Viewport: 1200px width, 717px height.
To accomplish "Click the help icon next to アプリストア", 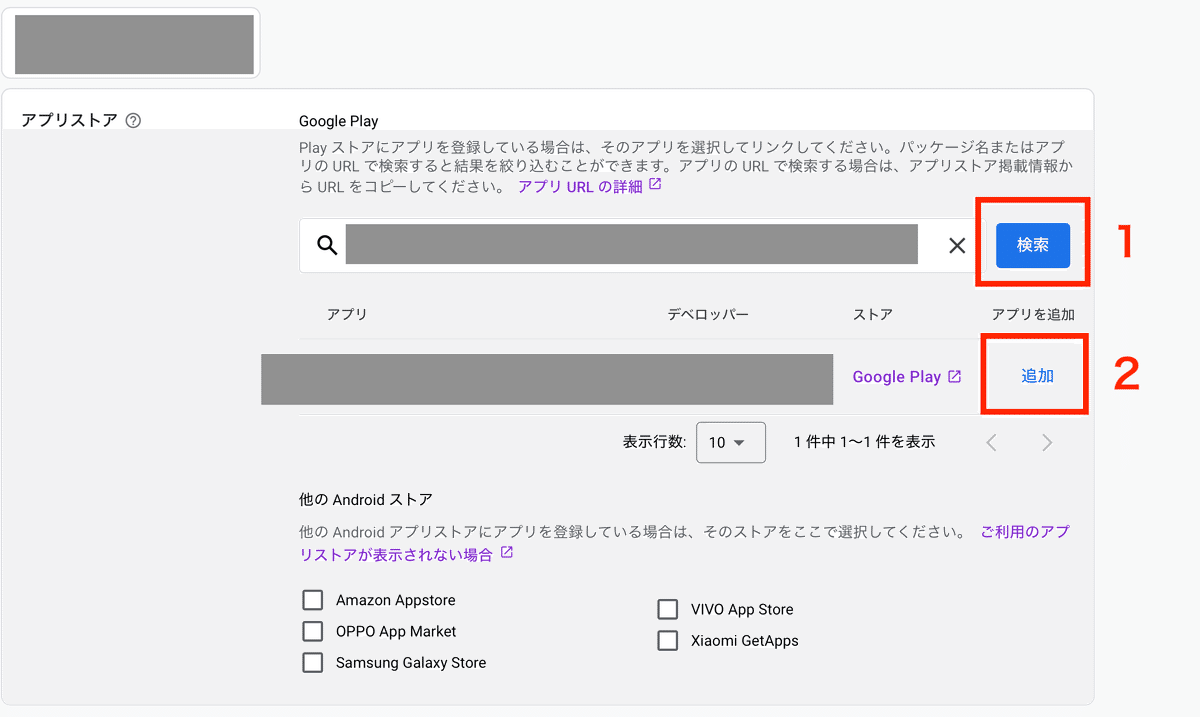I will click(133, 121).
